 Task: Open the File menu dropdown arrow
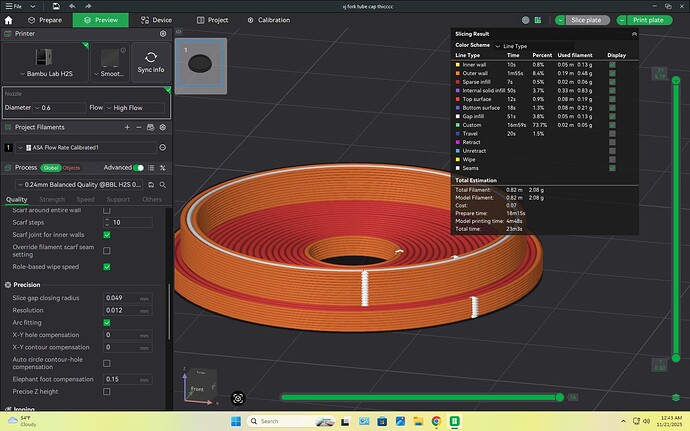click(32, 7)
